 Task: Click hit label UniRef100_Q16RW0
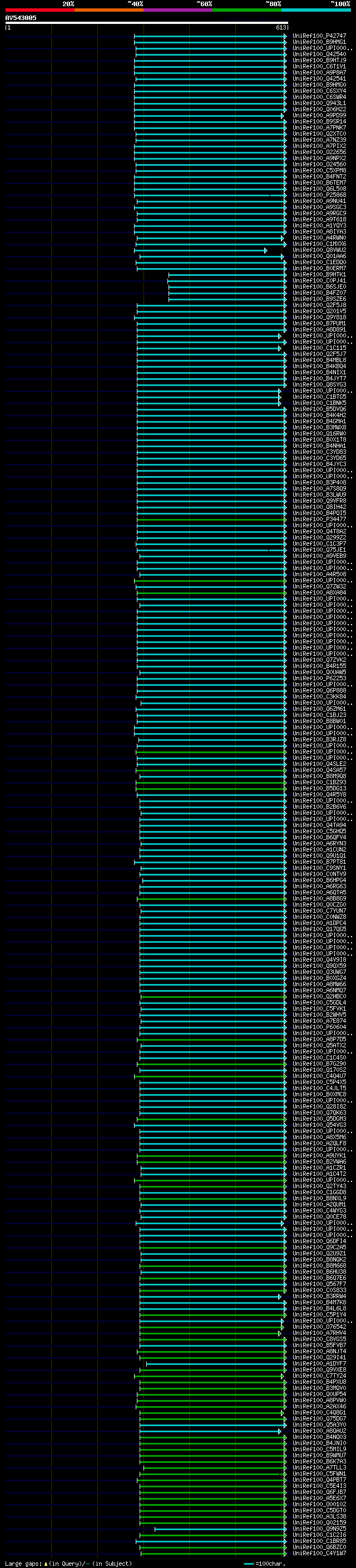pos(319,434)
